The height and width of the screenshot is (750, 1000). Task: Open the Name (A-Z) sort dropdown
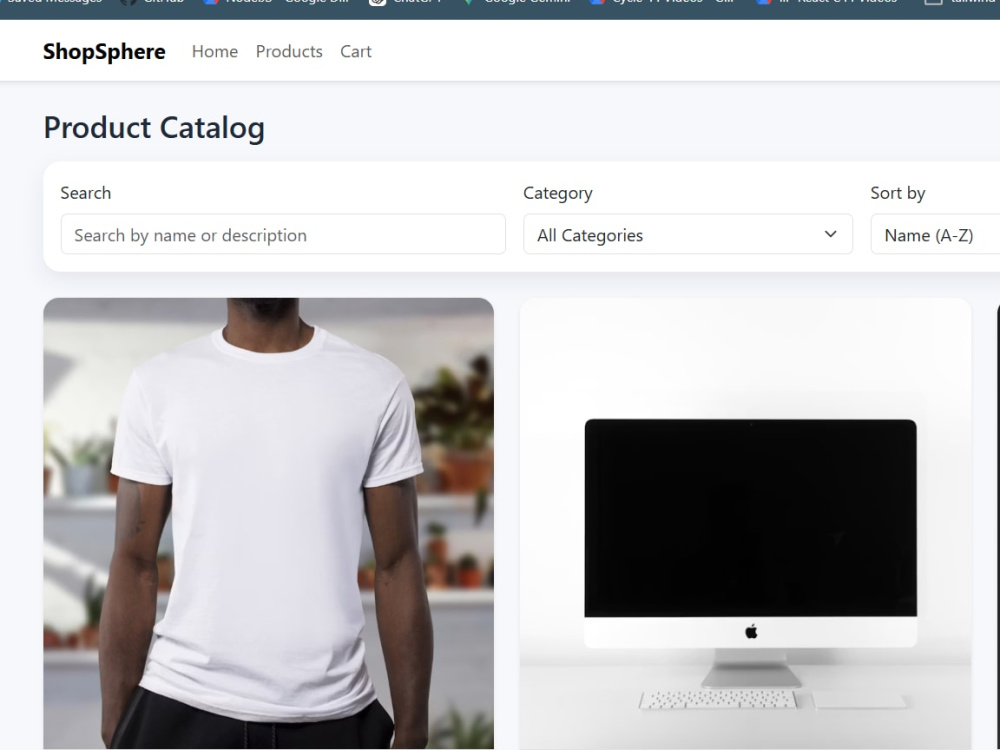935,235
